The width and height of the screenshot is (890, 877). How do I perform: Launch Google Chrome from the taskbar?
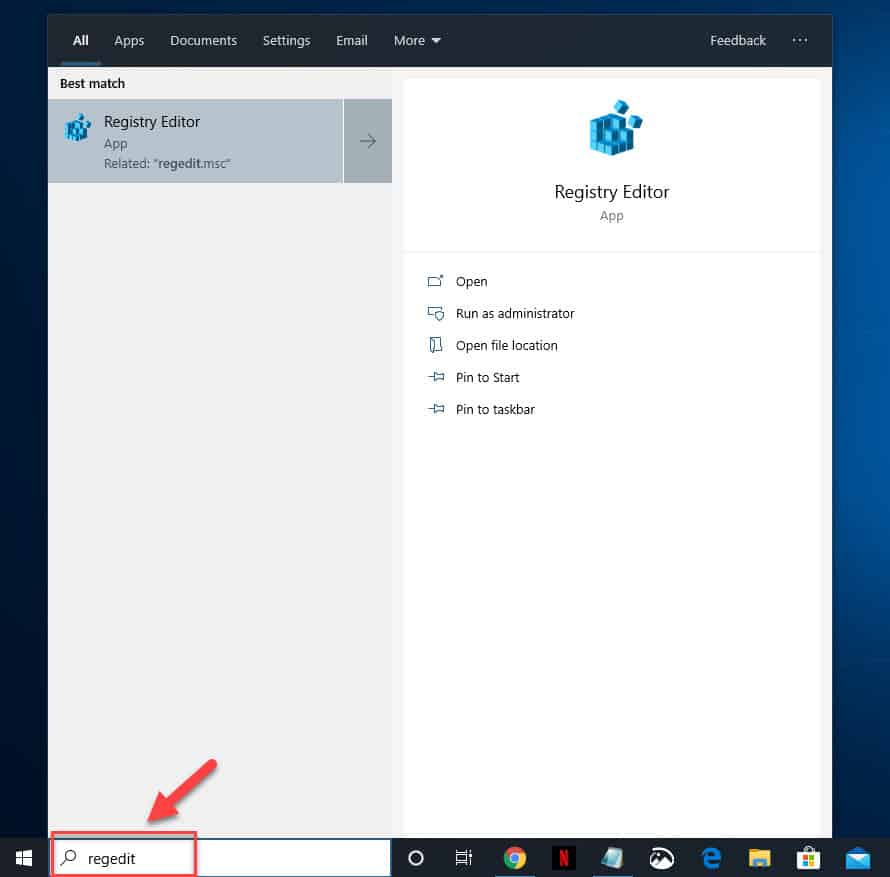(x=514, y=858)
